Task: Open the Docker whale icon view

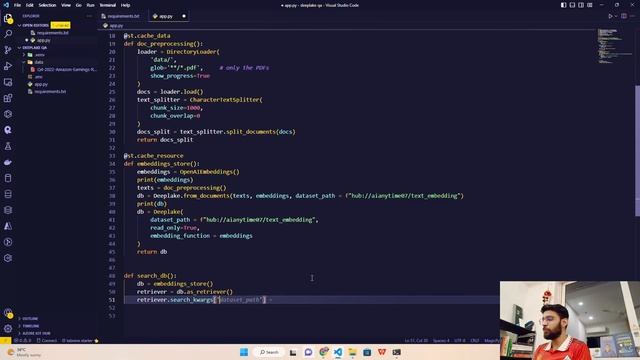Action: click(8, 162)
